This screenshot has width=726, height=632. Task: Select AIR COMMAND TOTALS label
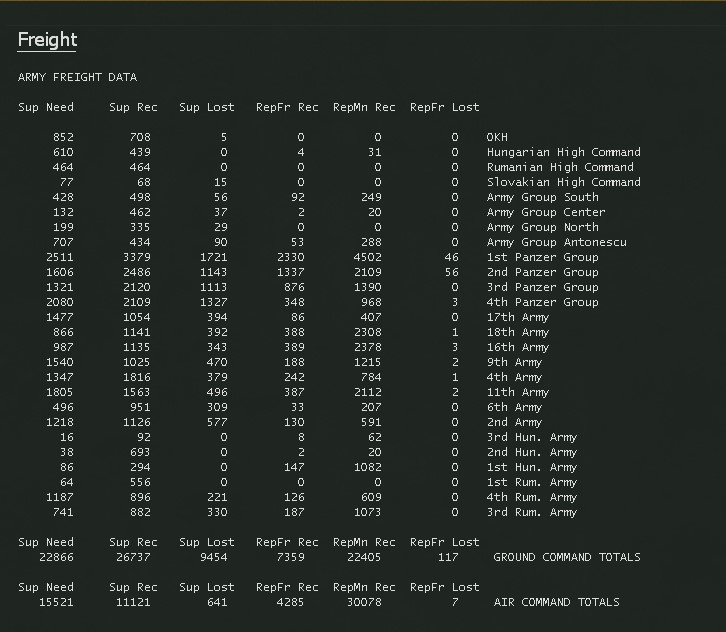(556, 602)
